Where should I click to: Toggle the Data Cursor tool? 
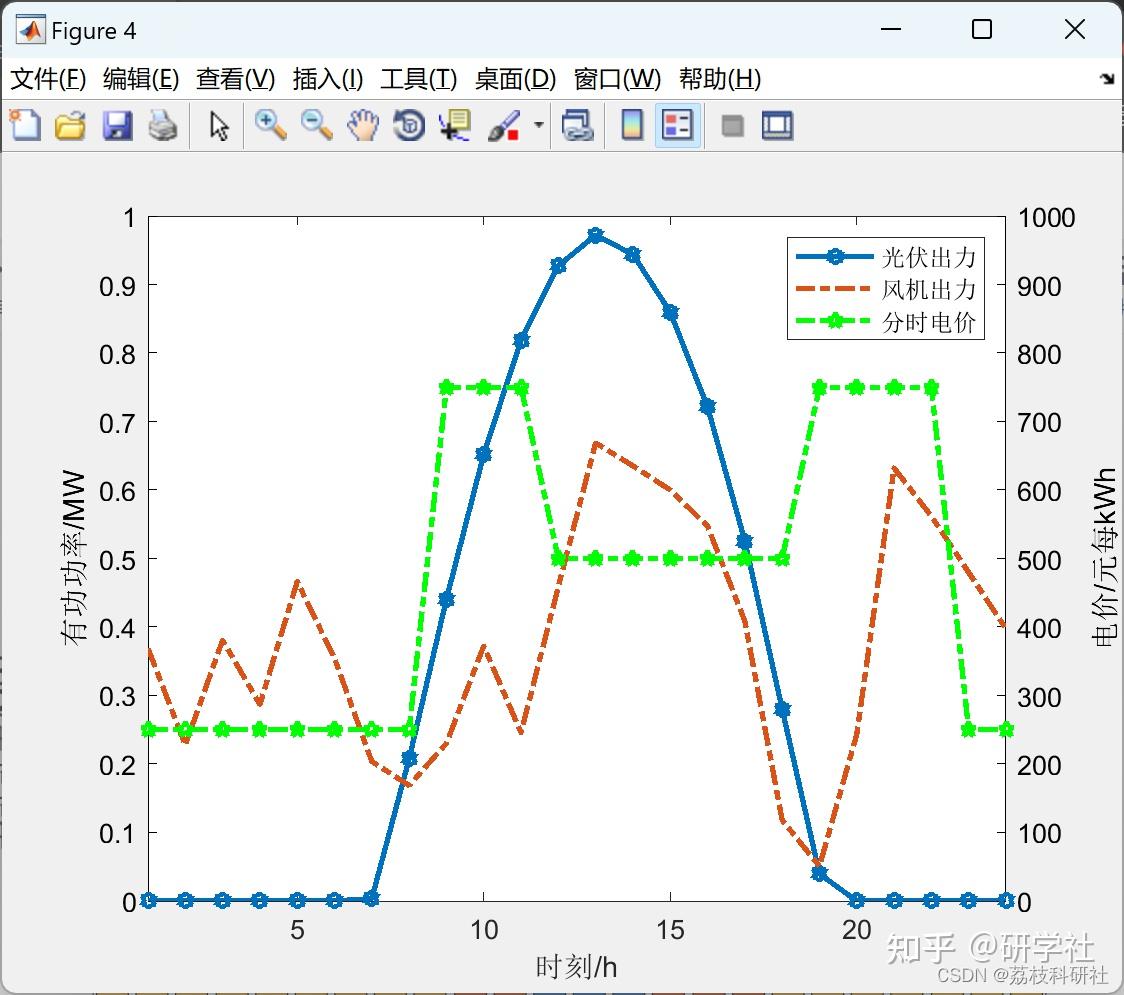[454, 125]
